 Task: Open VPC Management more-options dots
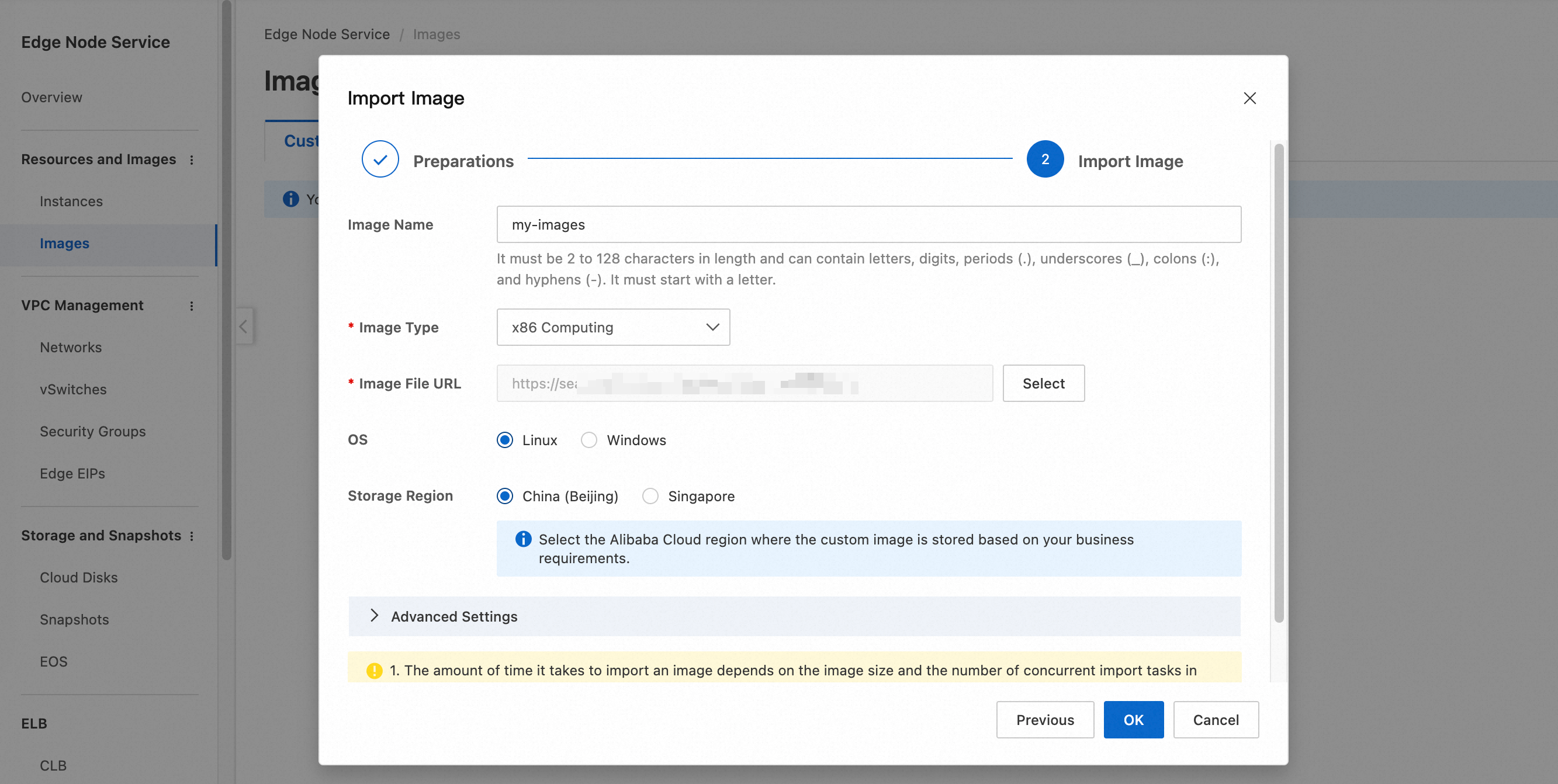coord(192,306)
